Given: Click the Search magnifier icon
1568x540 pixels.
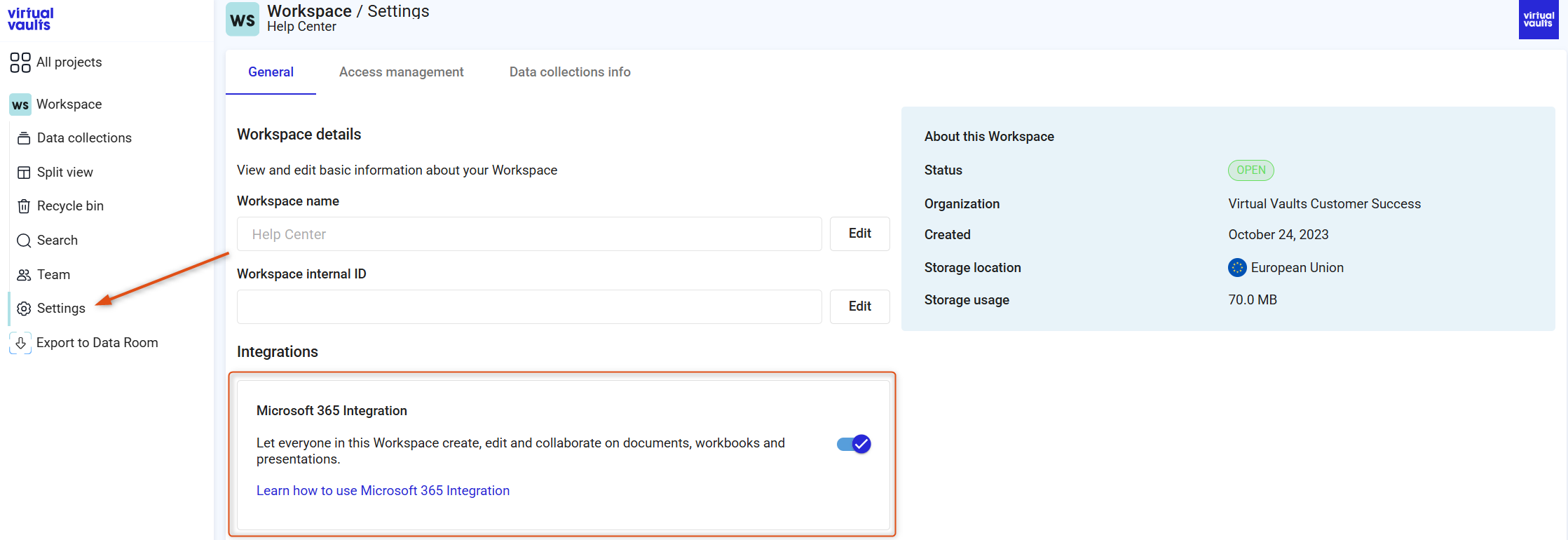Looking at the screenshot, I should tap(24, 241).
